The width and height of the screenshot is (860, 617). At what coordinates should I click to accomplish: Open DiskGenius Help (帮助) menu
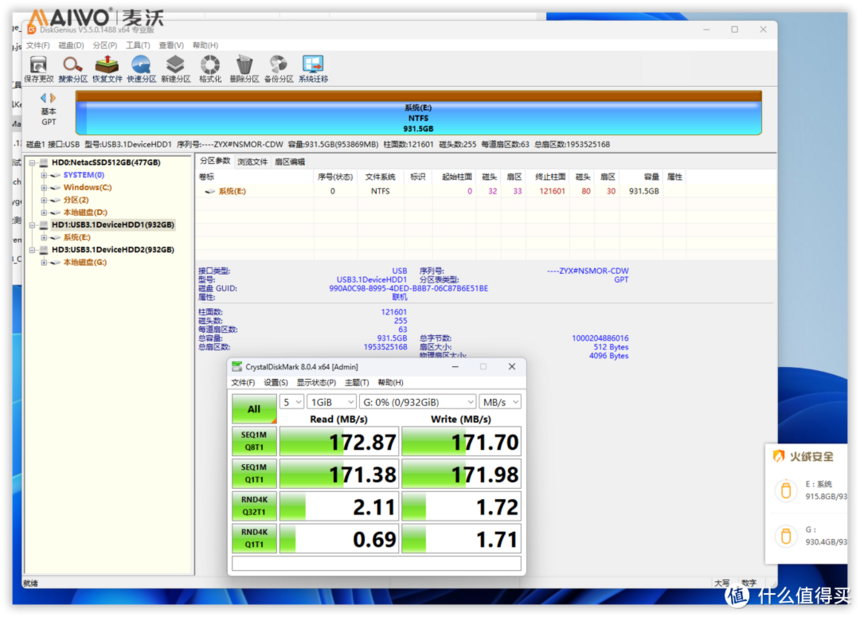pyautogui.click(x=205, y=45)
